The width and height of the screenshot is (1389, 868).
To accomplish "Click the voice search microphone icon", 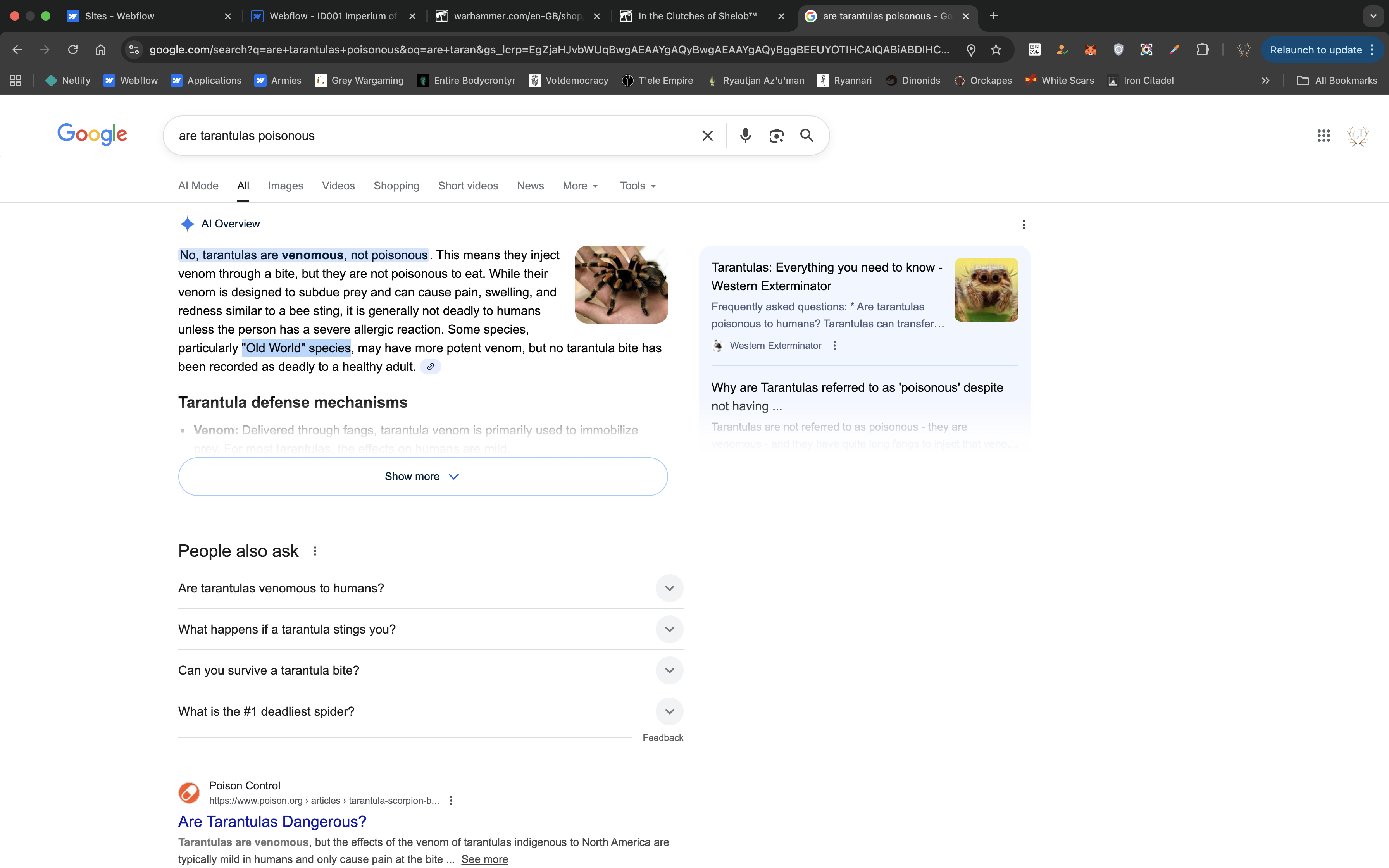I will 745,136.
